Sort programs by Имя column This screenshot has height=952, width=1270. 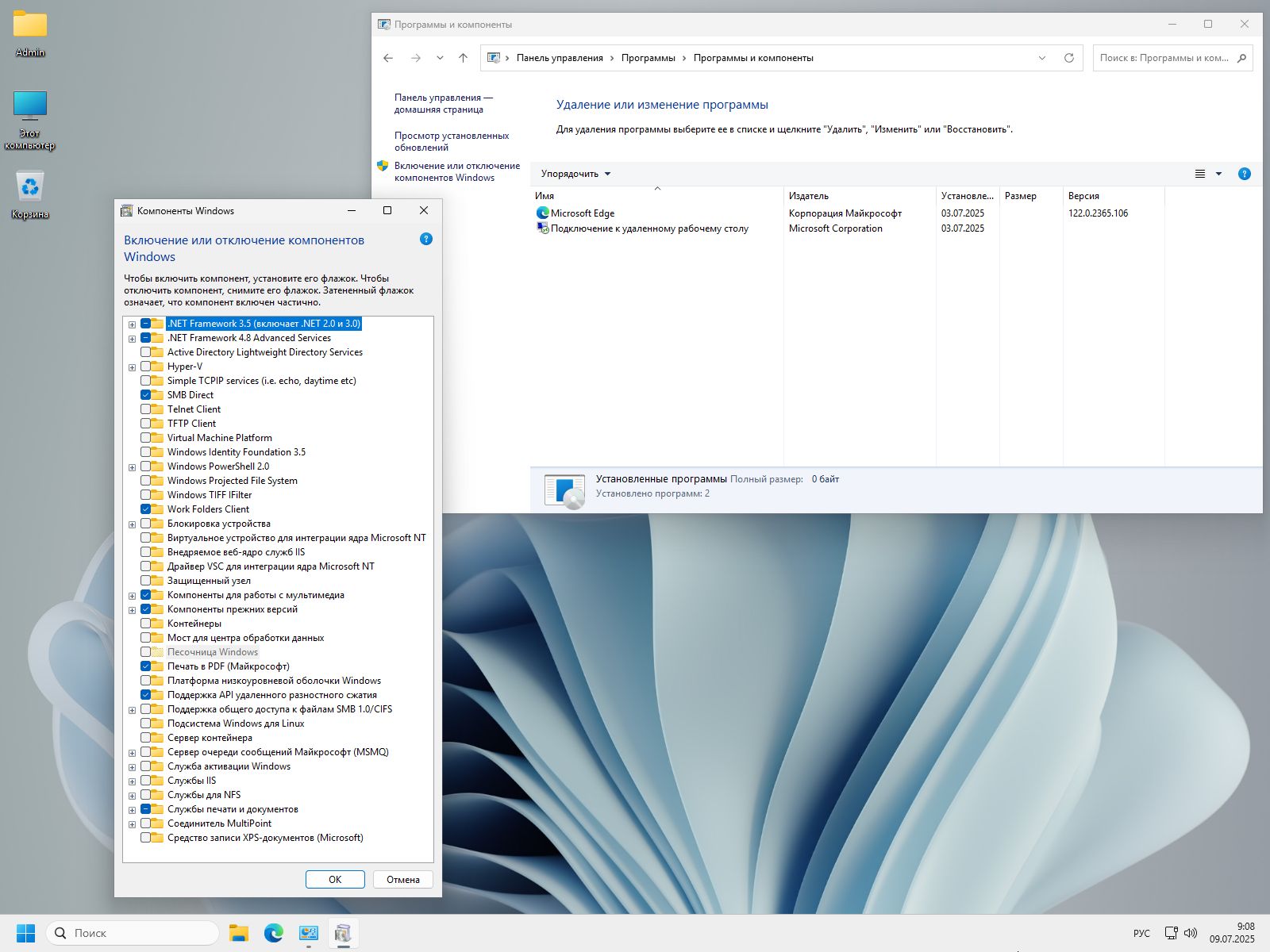coord(656,196)
